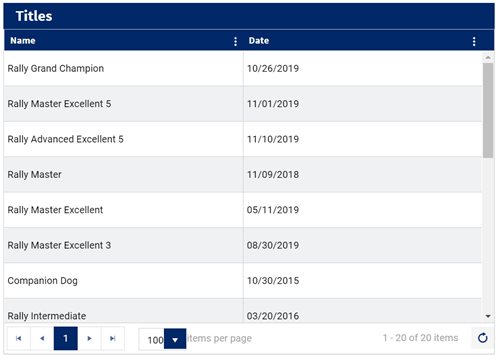
Task: Refresh the titles grid
Action: click(x=483, y=338)
